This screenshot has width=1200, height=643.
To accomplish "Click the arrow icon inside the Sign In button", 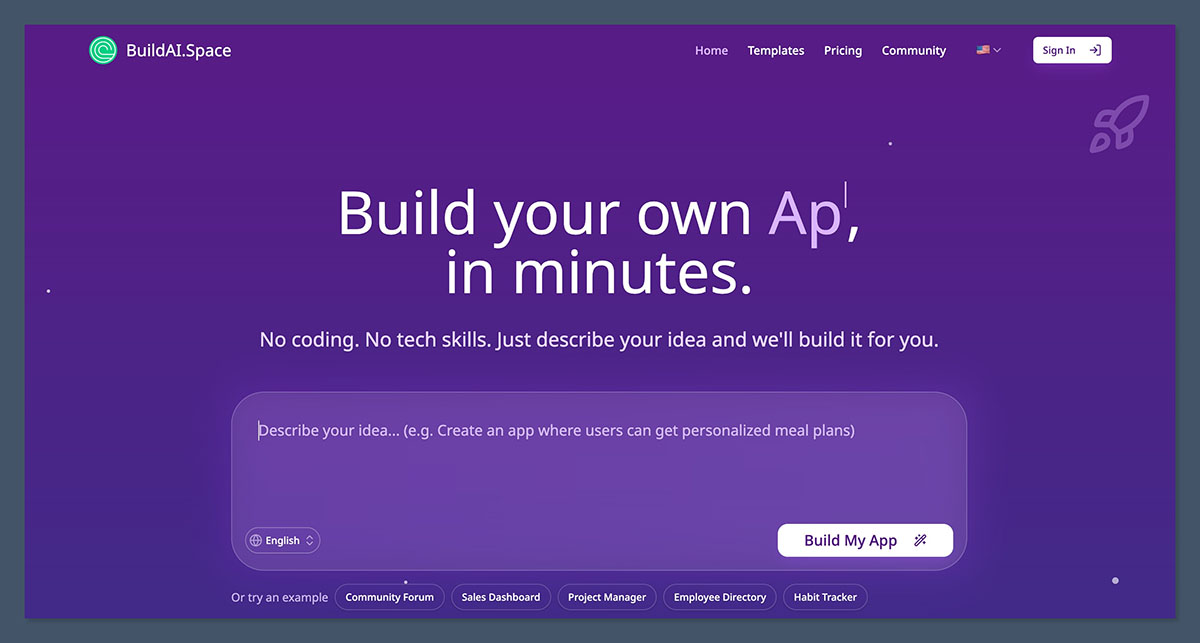I will coord(1095,49).
